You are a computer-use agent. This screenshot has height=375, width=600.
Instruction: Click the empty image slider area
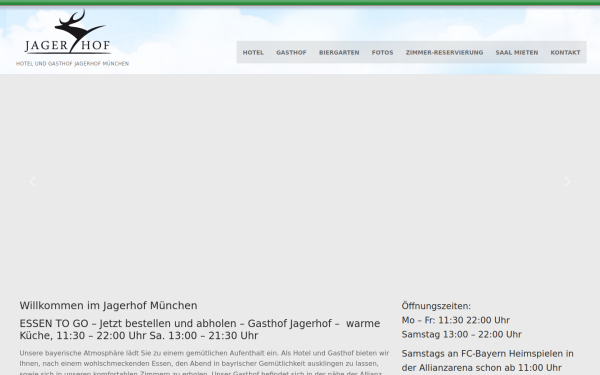pos(300,182)
